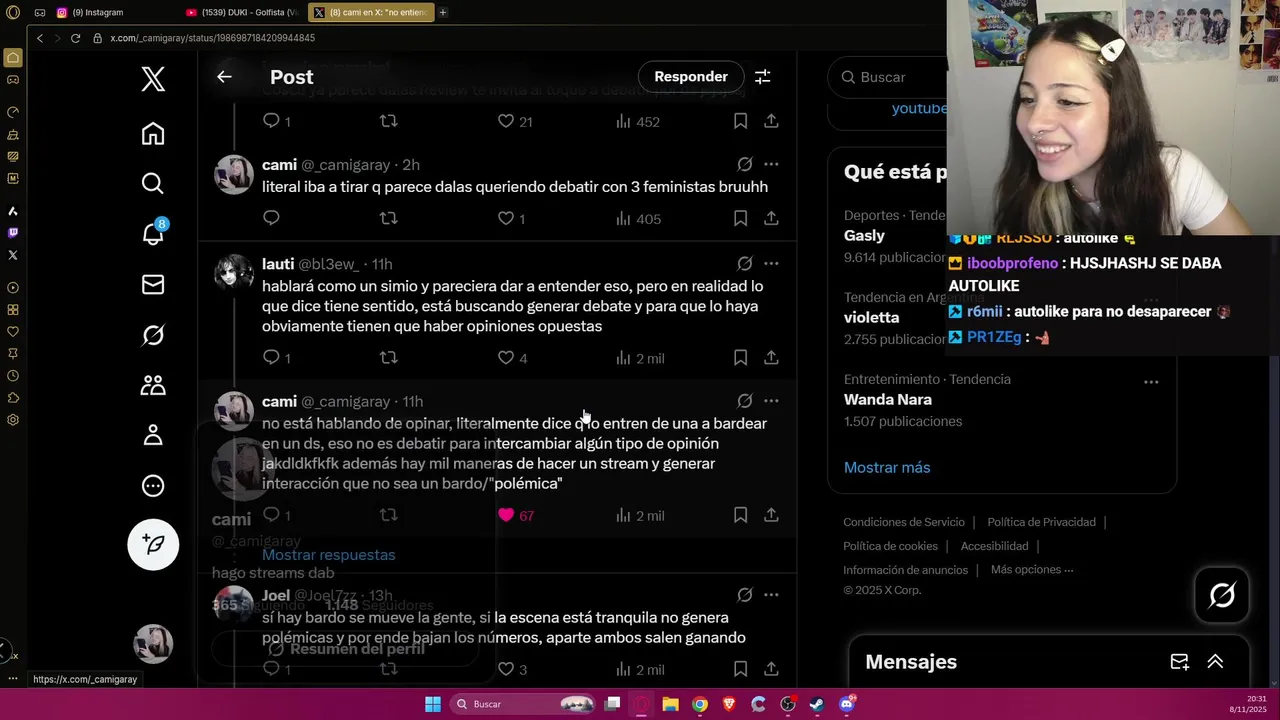Repost cami's 2h post
Screen dimensions: 1280x720
(x=389, y=218)
